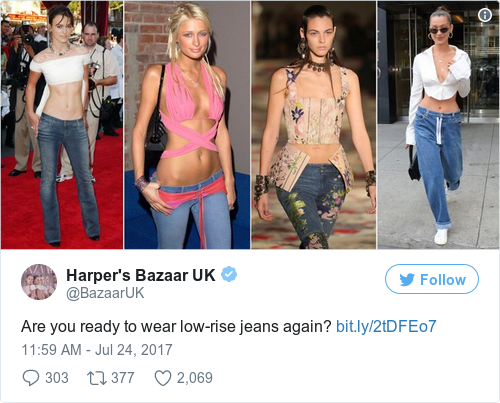Open the Harper's Bazaar UK profile avatar
The width and height of the screenshot is (500, 403).
pos(39,282)
